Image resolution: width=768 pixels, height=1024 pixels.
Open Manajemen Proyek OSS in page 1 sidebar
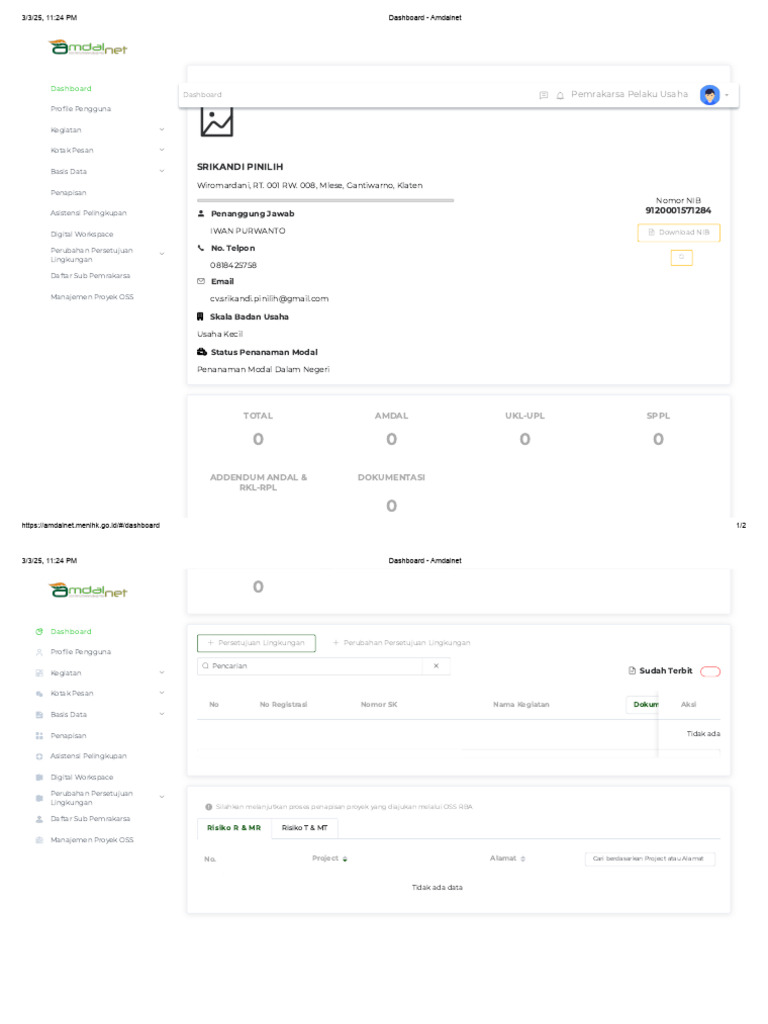92,296
